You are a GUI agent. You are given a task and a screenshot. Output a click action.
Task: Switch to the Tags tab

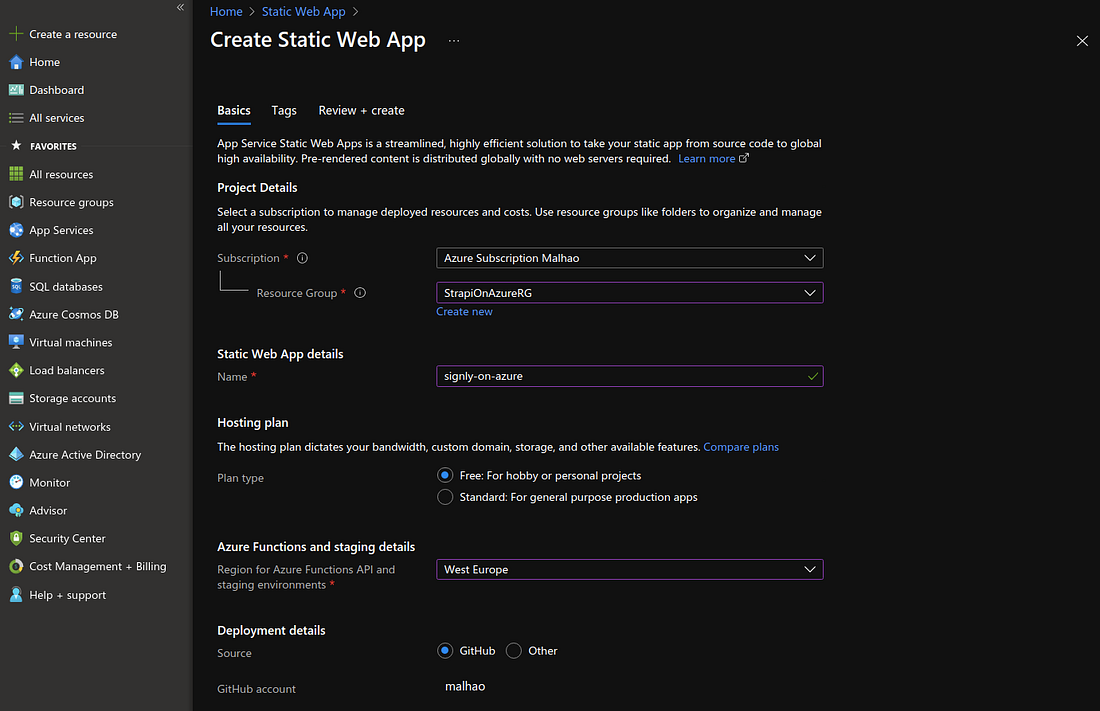pyautogui.click(x=284, y=110)
